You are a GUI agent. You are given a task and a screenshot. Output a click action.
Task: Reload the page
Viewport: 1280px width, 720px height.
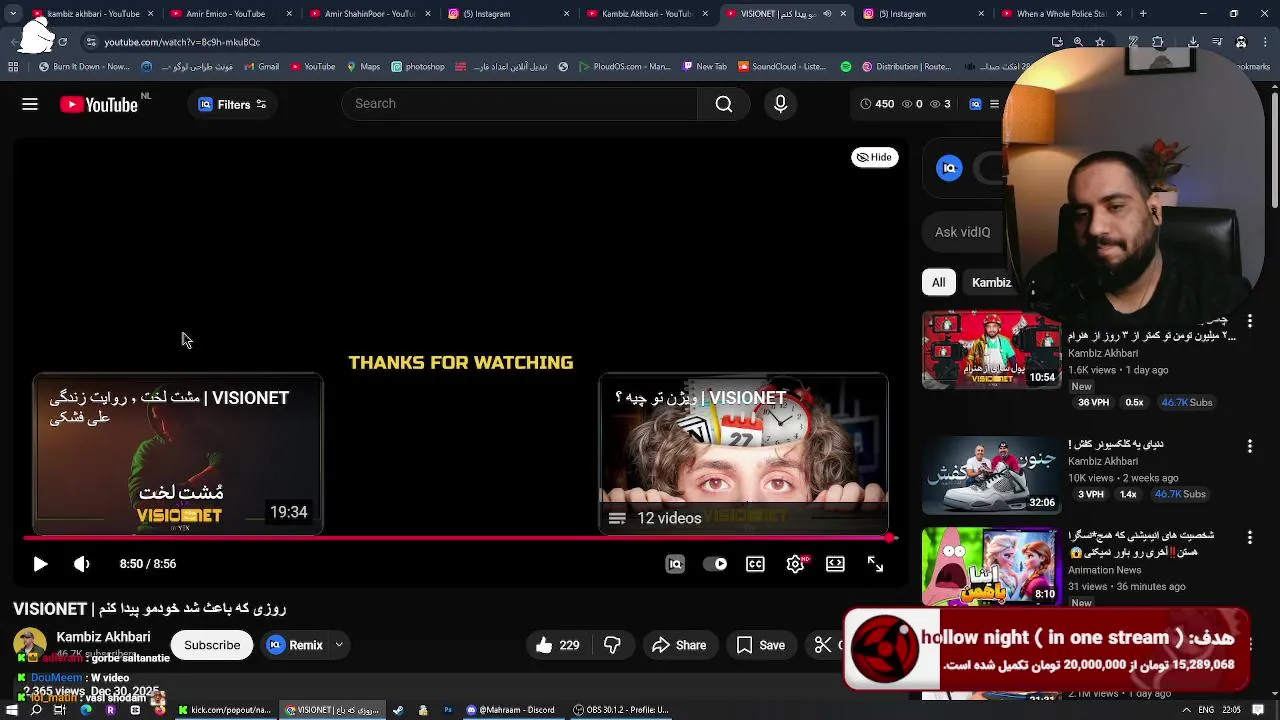click(x=63, y=42)
